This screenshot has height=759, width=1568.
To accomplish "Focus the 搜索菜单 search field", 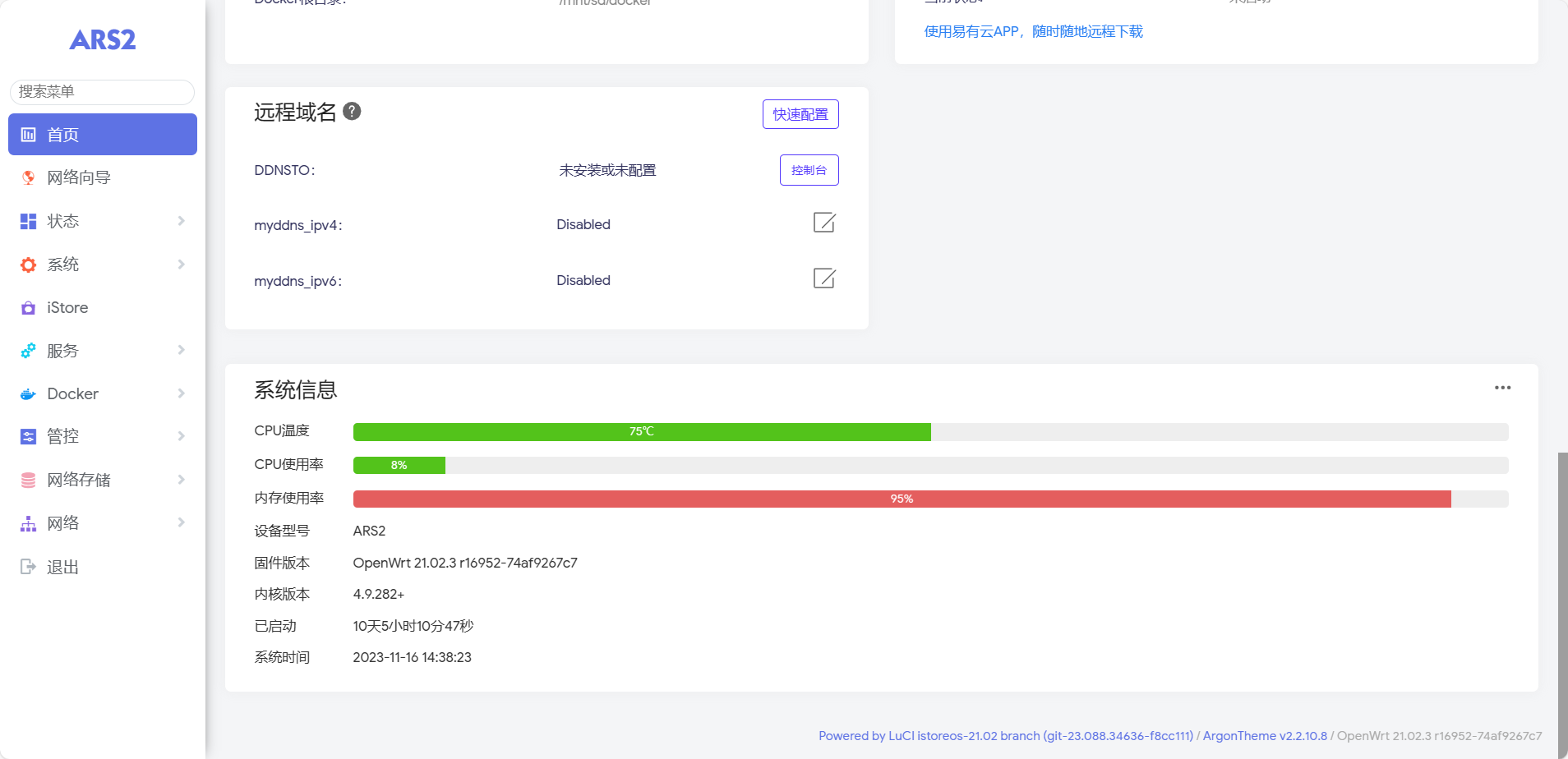I will [x=103, y=92].
